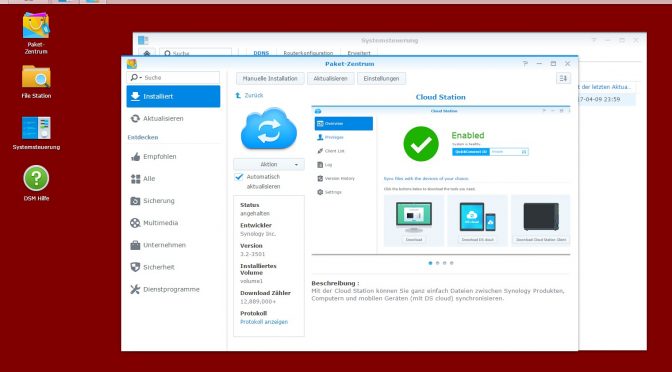Open the Empfohlen category
This screenshot has width=672, height=372.
click(173, 156)
